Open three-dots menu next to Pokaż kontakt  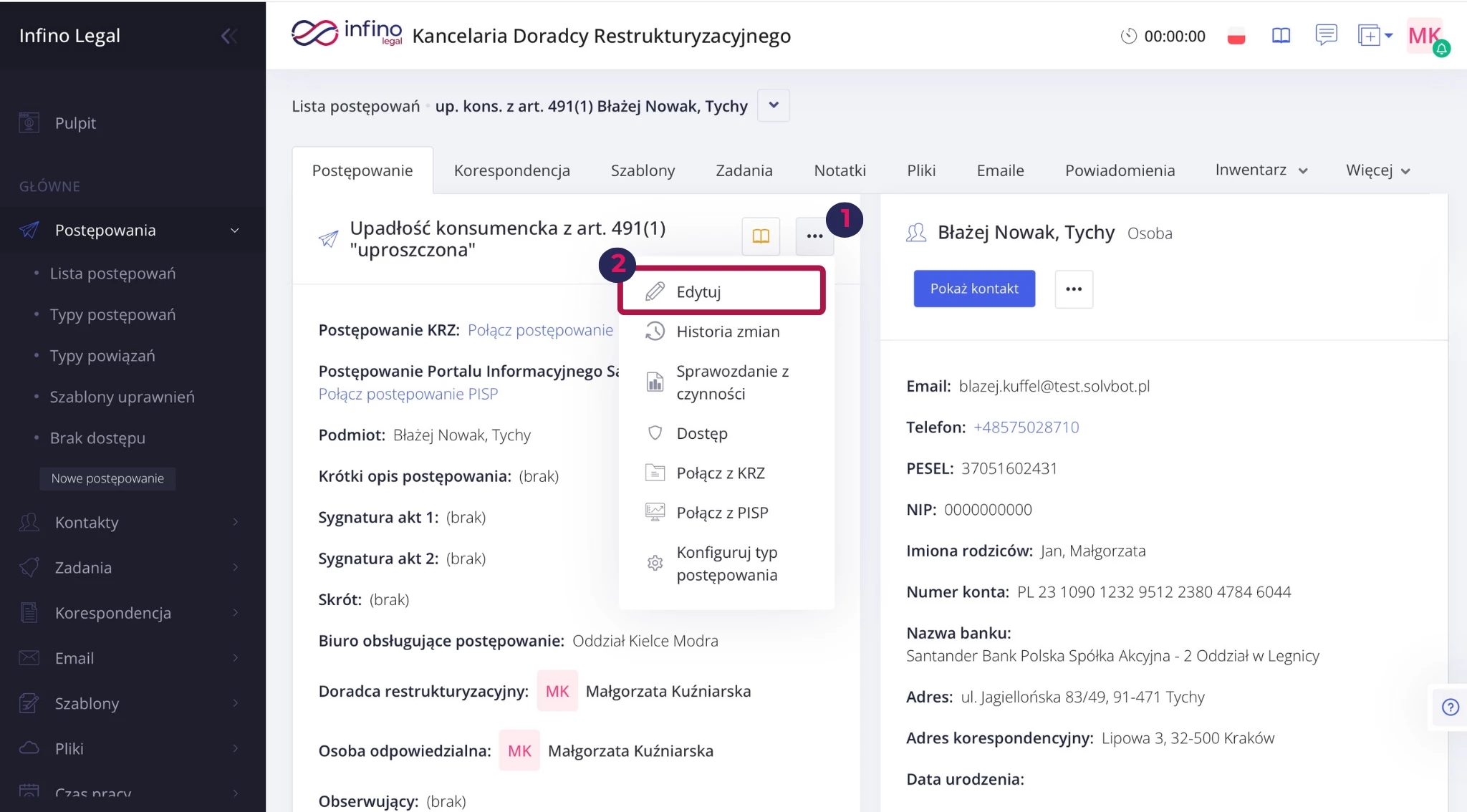click(1073, 289)
